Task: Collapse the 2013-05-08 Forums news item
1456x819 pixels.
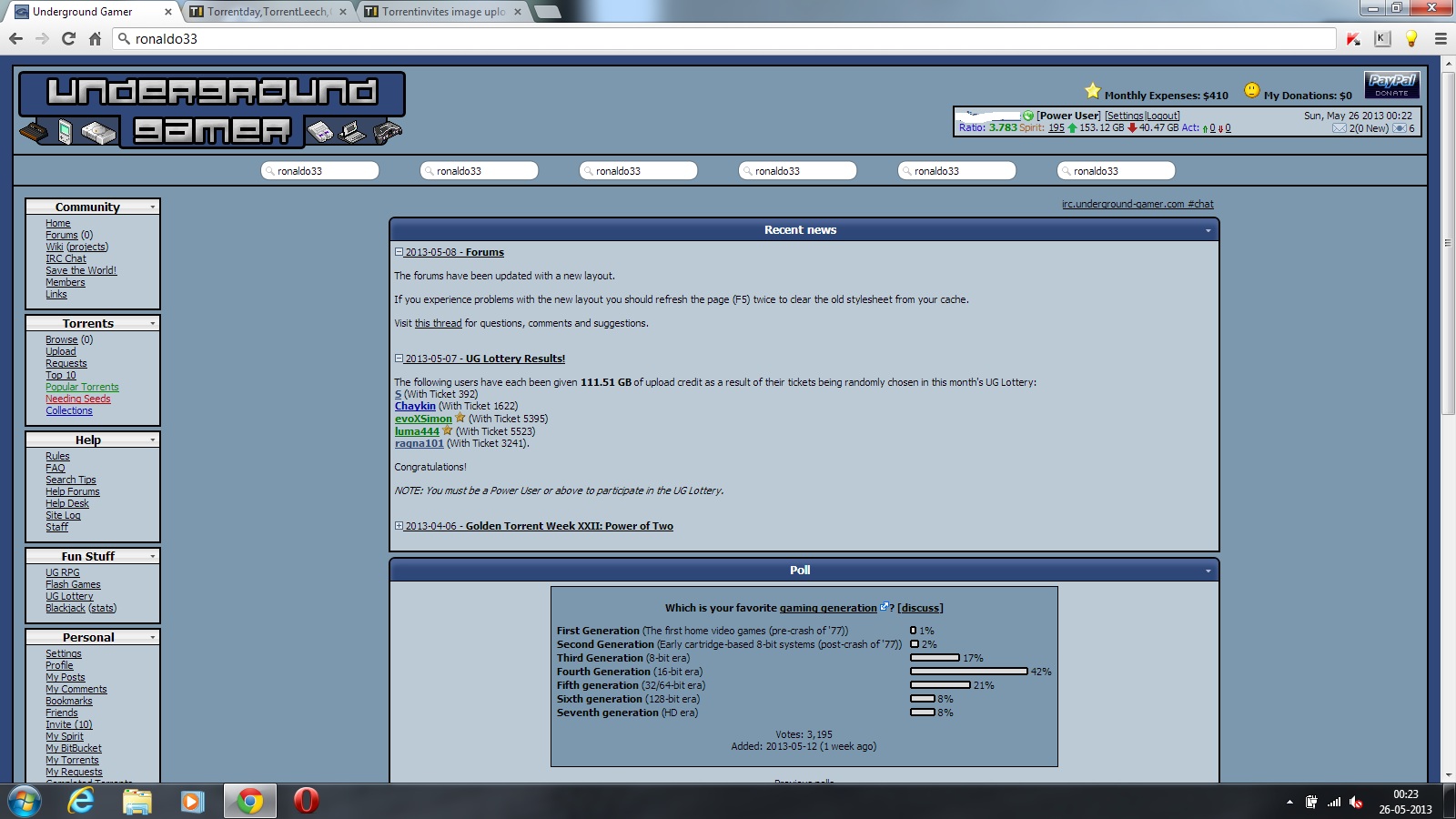Action: click(399, 252)
